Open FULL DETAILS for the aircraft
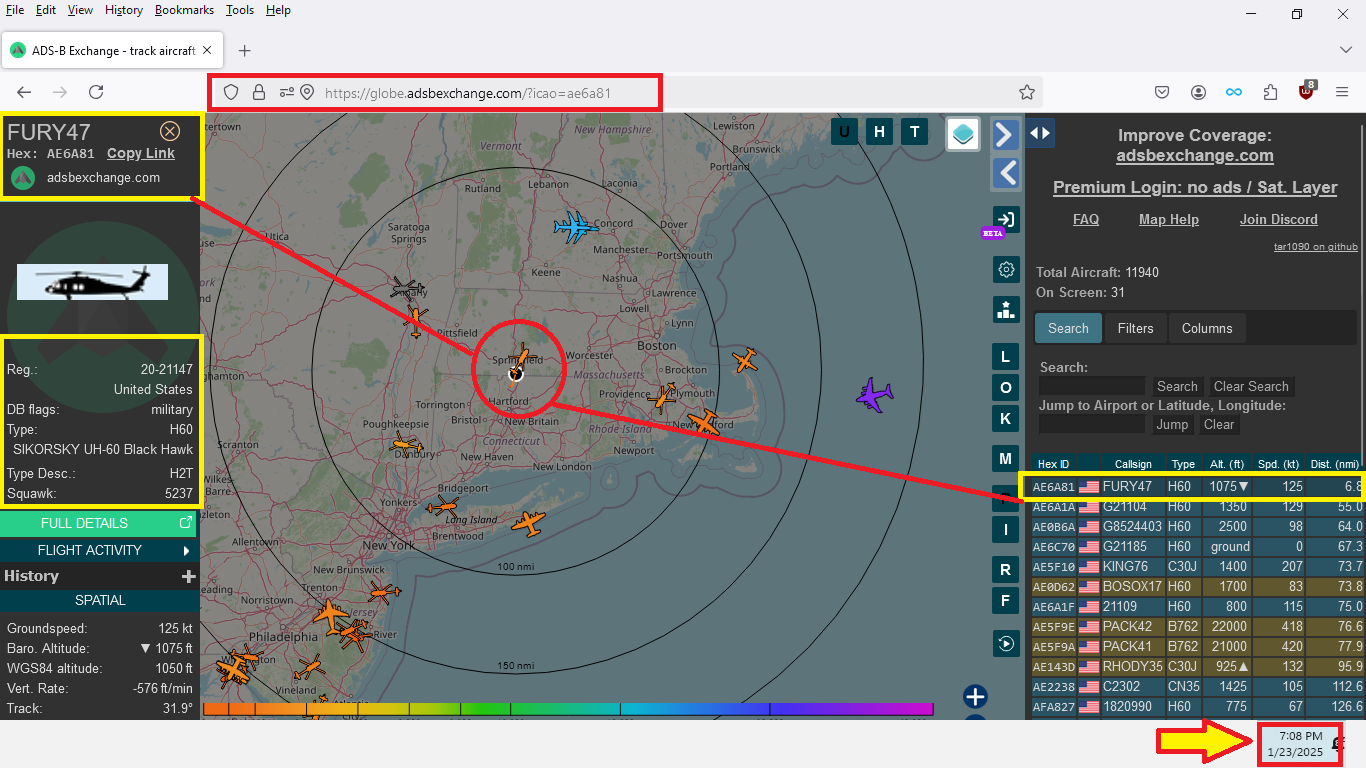Screen dimensions: 1366x768 [98, 523]
